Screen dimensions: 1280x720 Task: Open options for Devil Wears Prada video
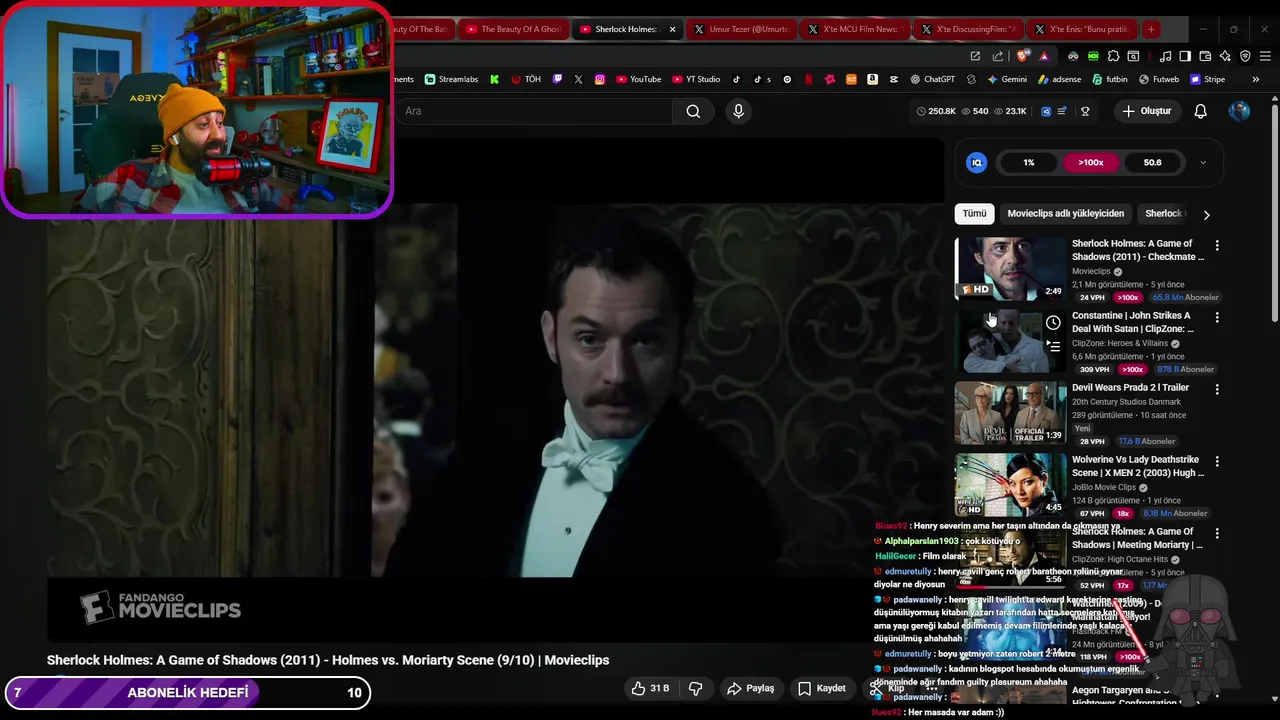[x=1217, y=389]
